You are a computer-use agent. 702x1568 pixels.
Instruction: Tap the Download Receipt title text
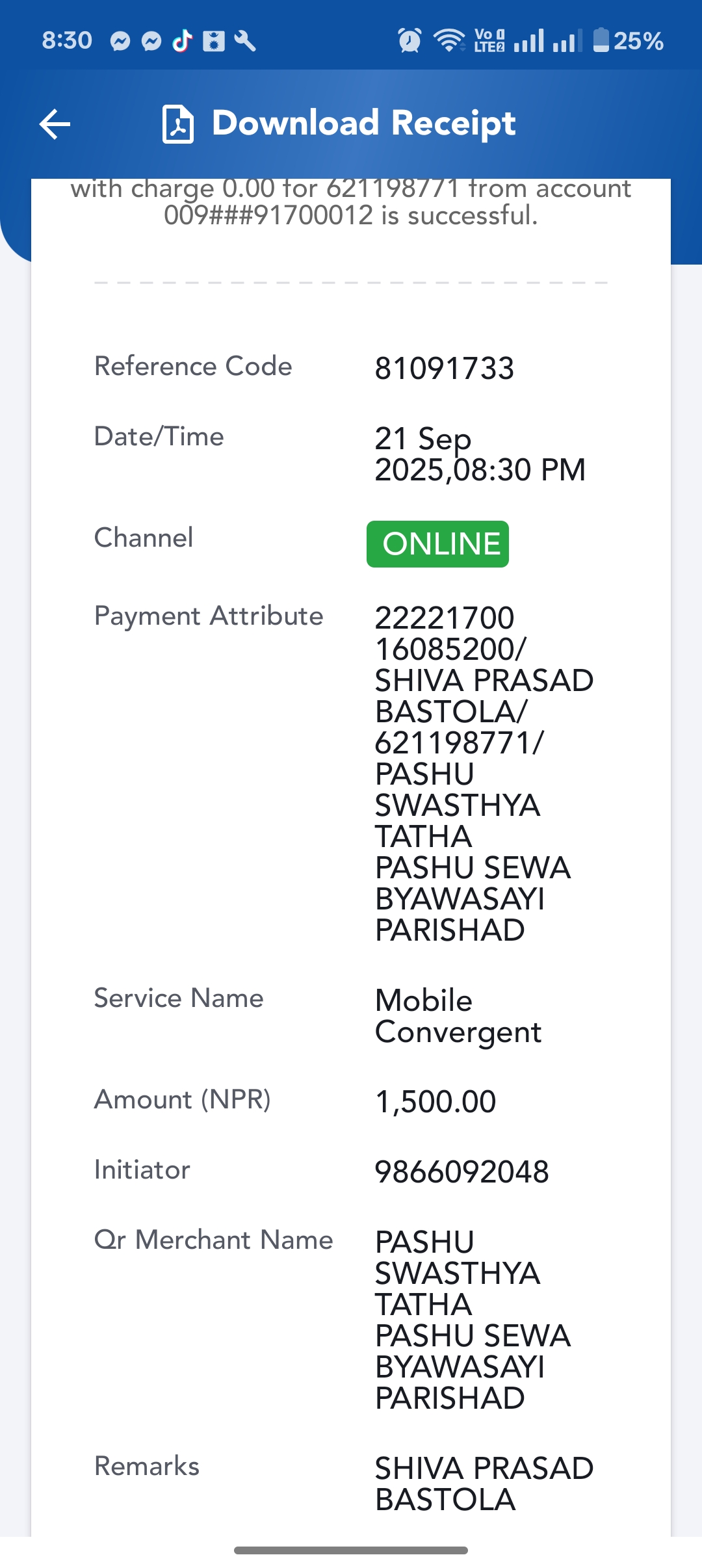click(364, 124)
